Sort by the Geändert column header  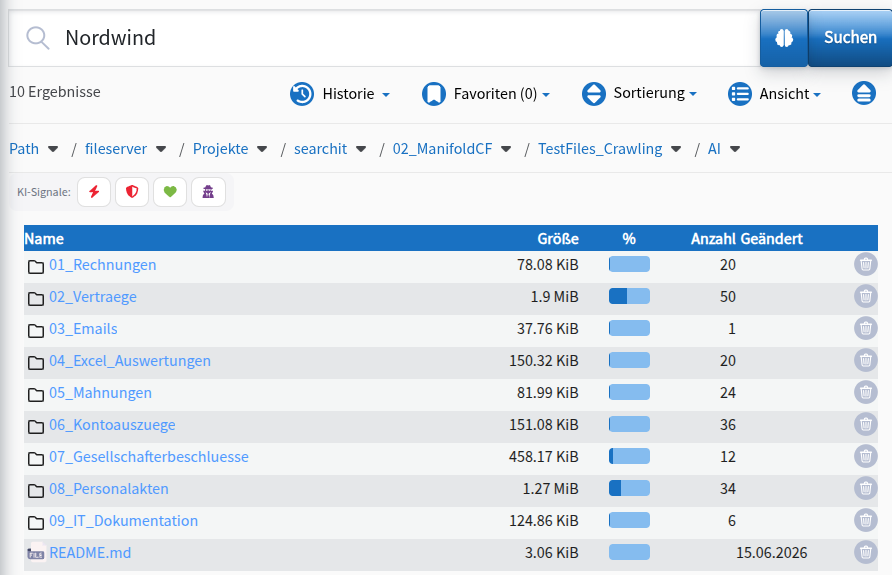click(771, 239)
